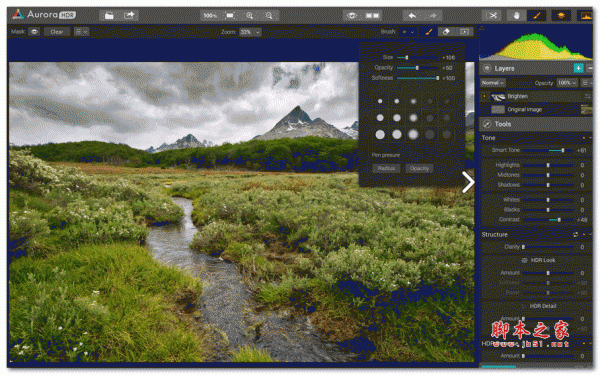Select the masking brush tool in top toolbar
This screenshot has height=375, width=600.
(x=536, y=16)
